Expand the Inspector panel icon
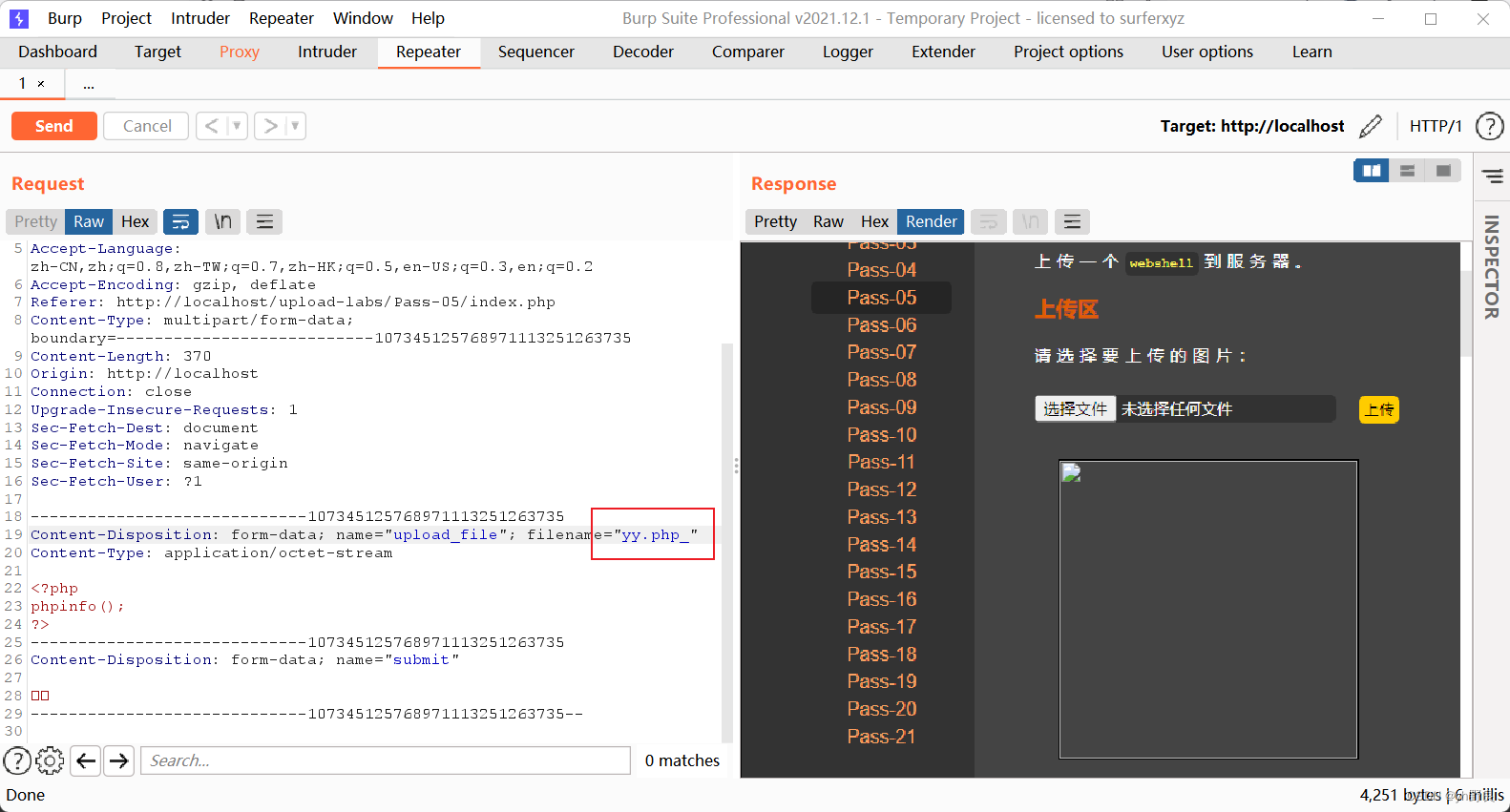 click(x=1492, y=177)
